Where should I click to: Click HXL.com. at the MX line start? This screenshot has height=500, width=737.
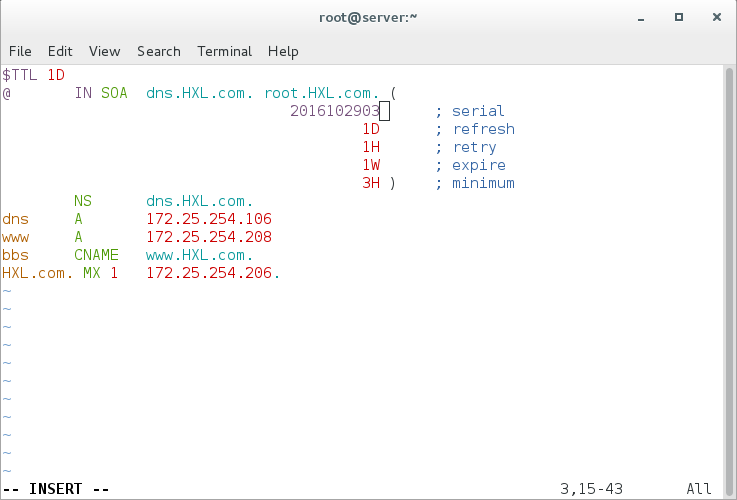[38, 273]
